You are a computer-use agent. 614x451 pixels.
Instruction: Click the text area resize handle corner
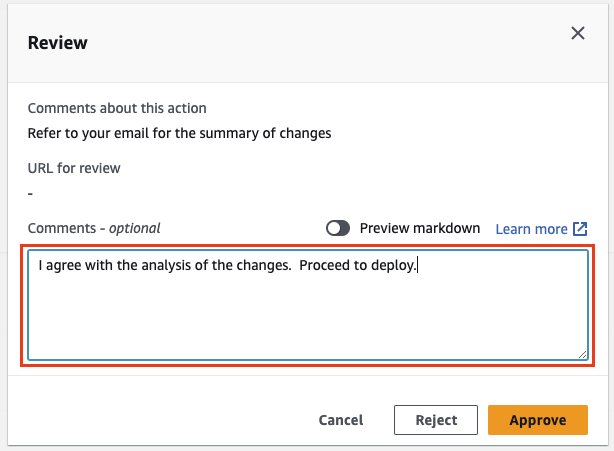pyautogui.click(x=582, y=354)
